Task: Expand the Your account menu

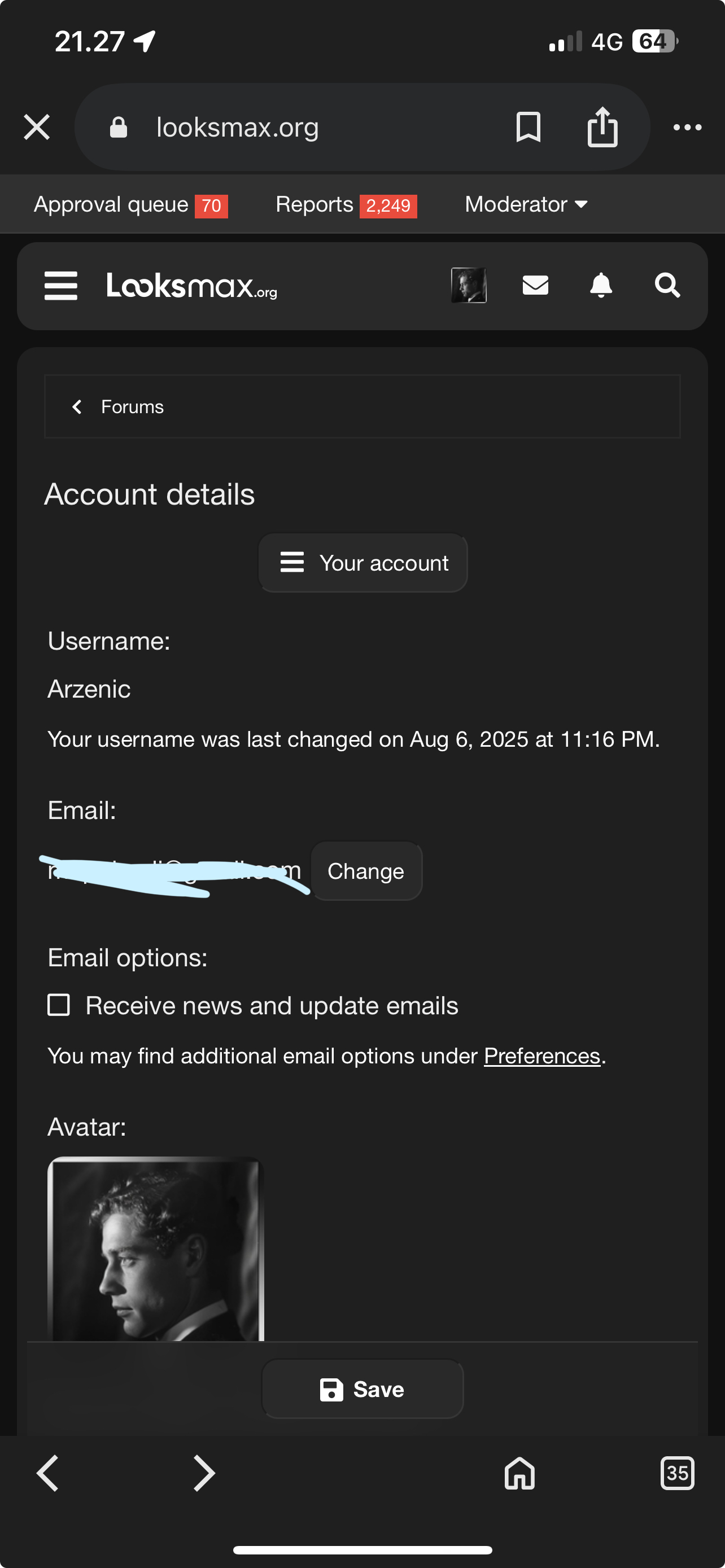Action: 364,562
